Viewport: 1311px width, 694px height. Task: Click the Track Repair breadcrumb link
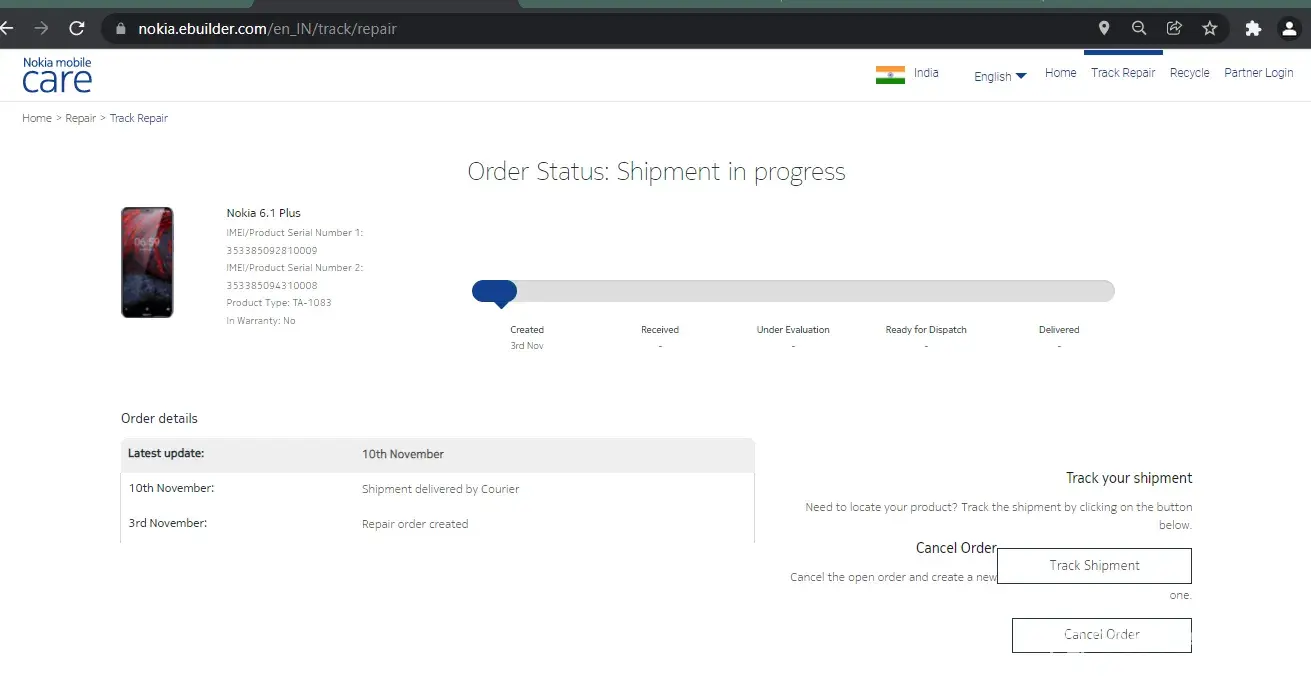tap(139, 118)
